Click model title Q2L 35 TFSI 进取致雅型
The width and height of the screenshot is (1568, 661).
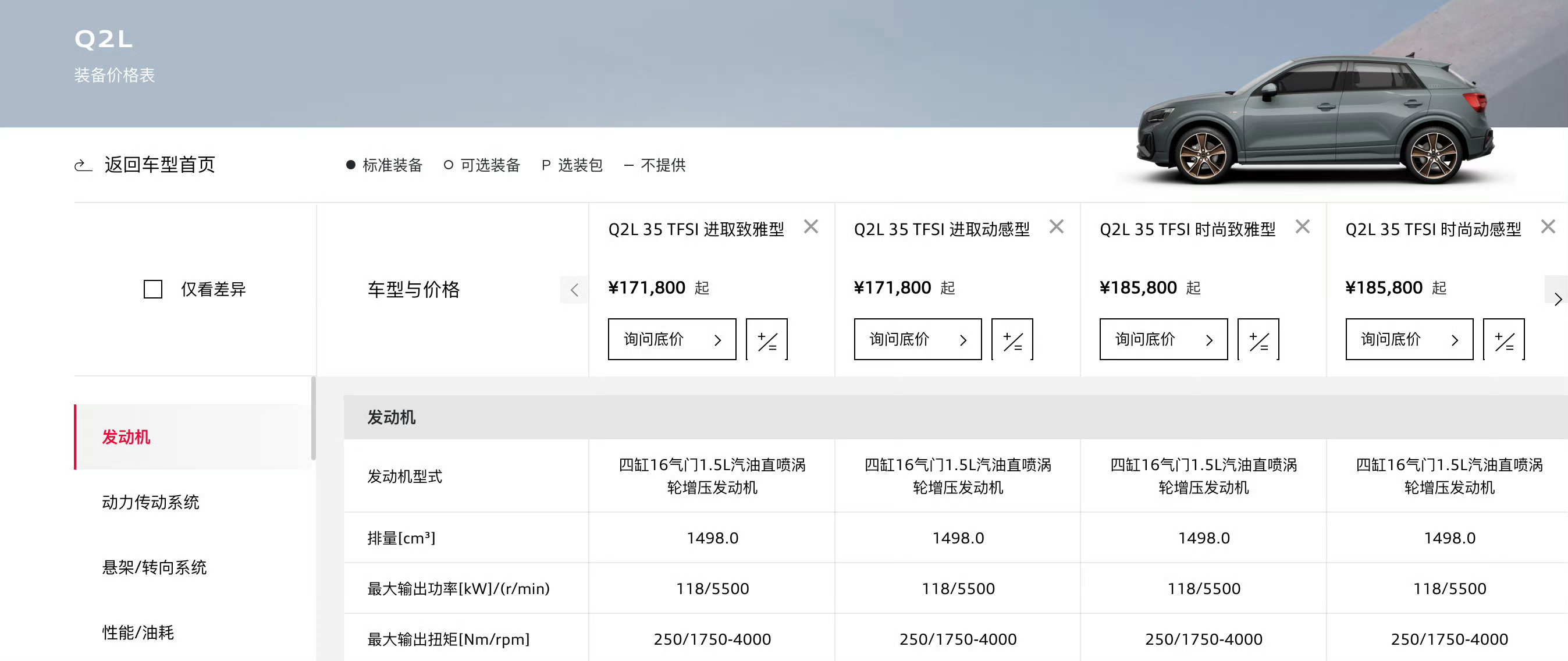(x=696, y=229)
